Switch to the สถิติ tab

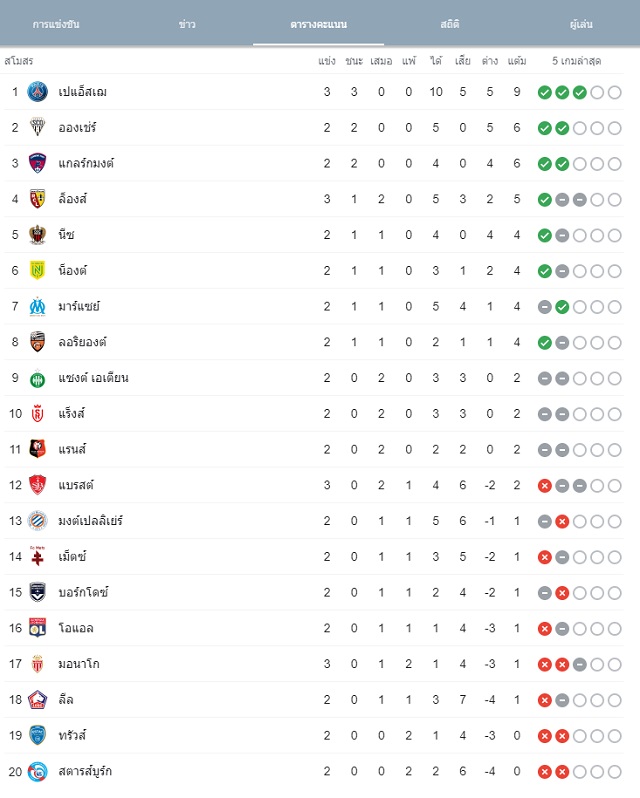click(450, 24)
